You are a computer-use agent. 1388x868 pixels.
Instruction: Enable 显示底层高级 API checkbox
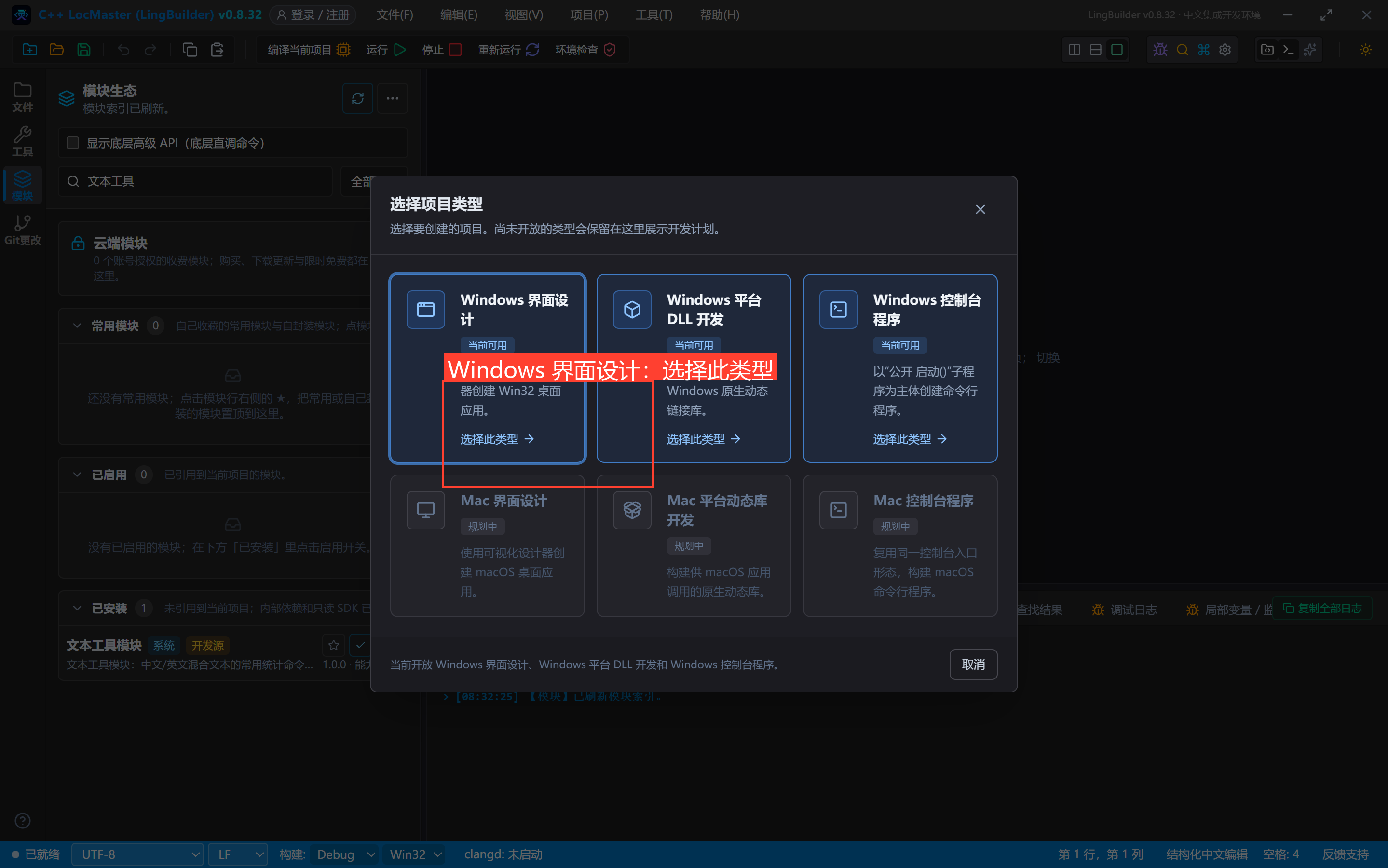pos(73,143)
